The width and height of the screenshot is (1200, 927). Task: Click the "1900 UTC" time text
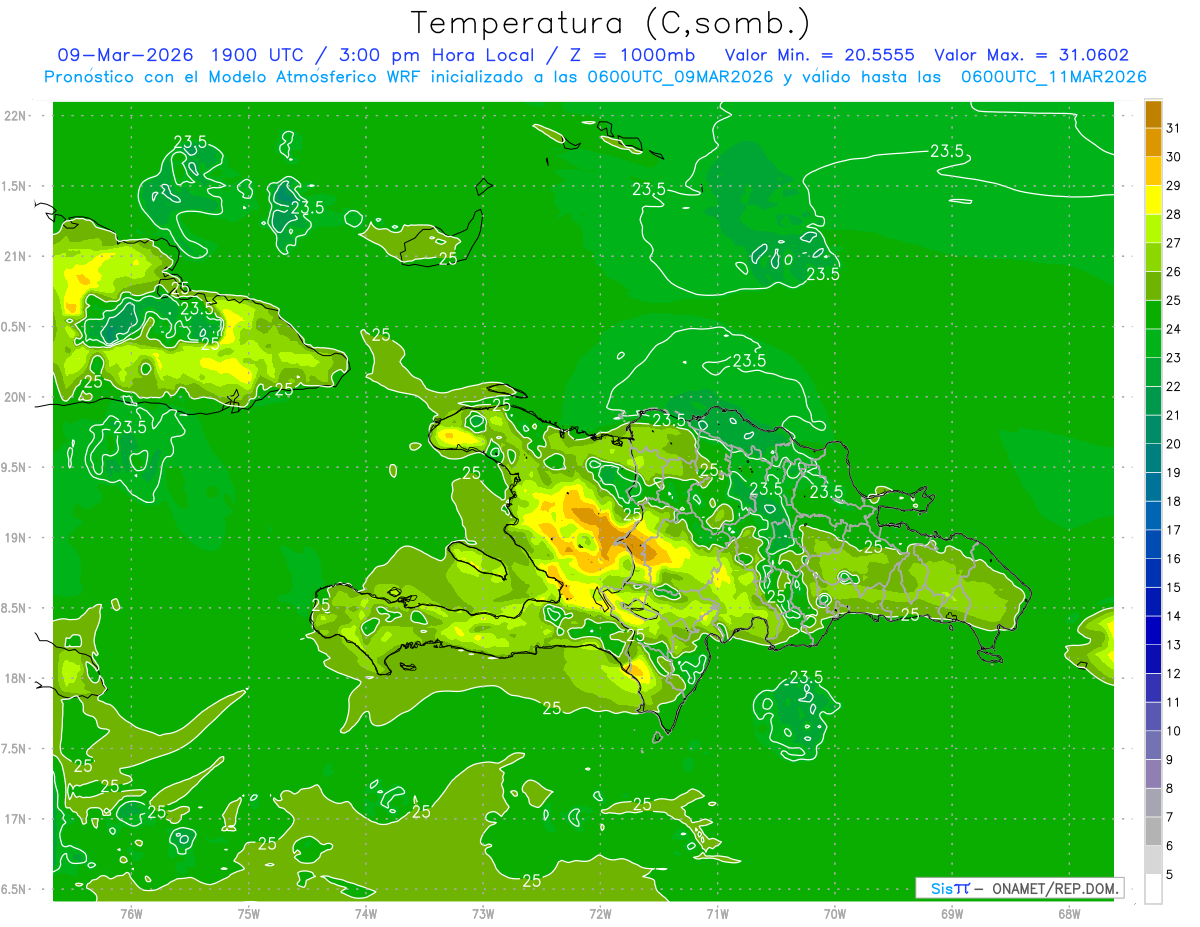pyautogui.click(x=257, y=55)
